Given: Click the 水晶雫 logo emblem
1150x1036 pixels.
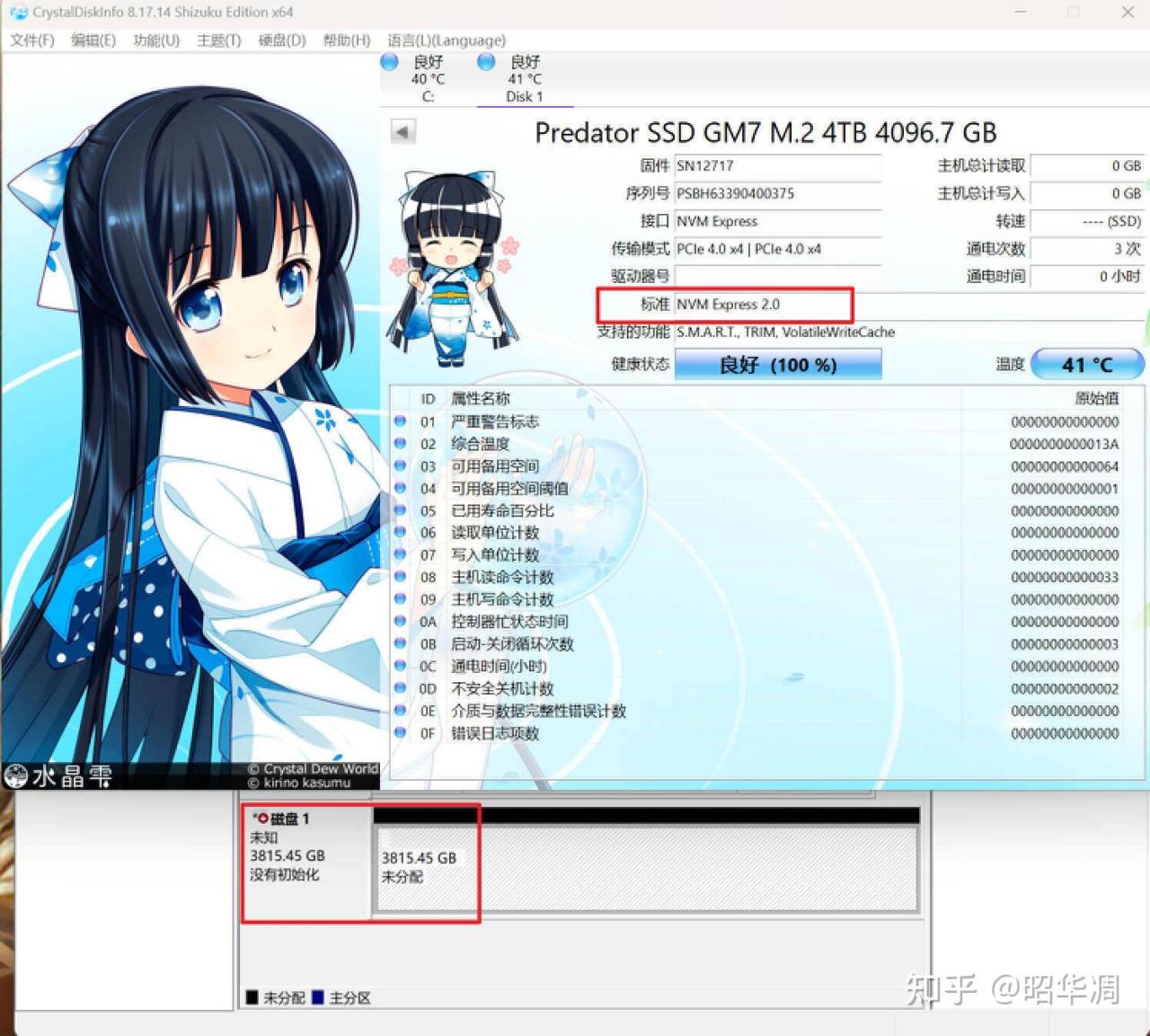Looking at the screenshot, I should click(17, 775).
